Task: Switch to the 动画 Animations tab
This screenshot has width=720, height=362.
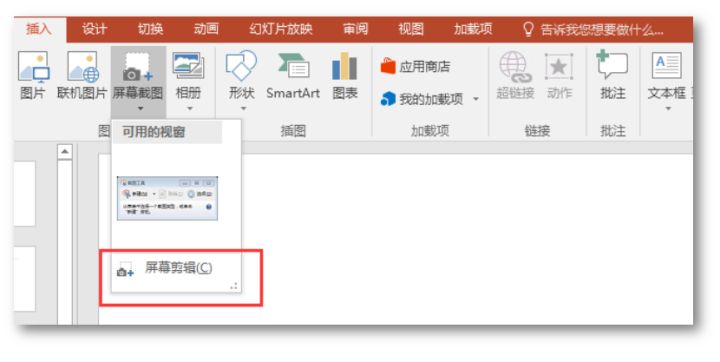Action: coord(206,30)
